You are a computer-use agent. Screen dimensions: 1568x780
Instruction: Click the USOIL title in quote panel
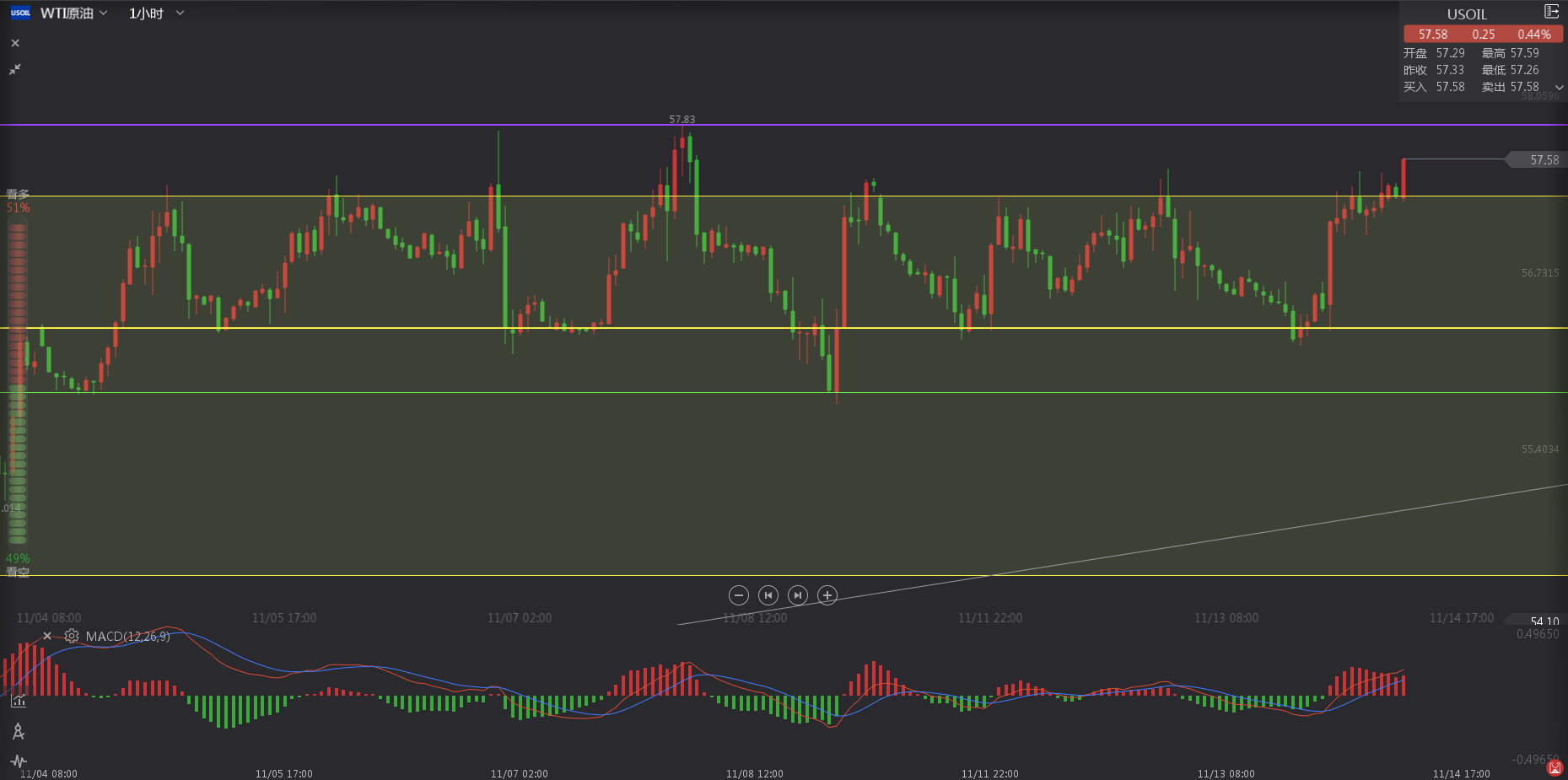1467,14
